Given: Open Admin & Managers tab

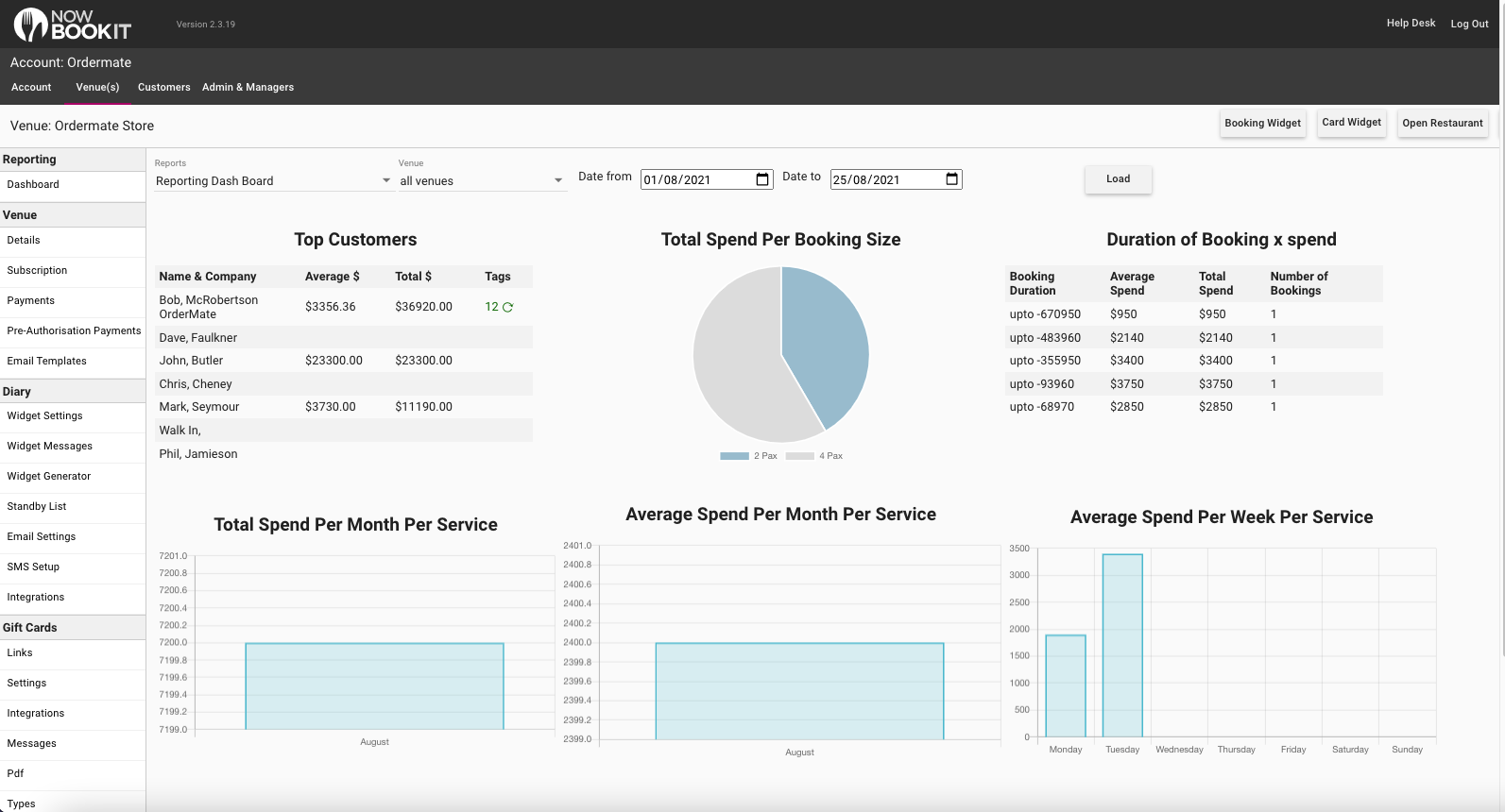Looking at the screenshot, I should point(248,87).
